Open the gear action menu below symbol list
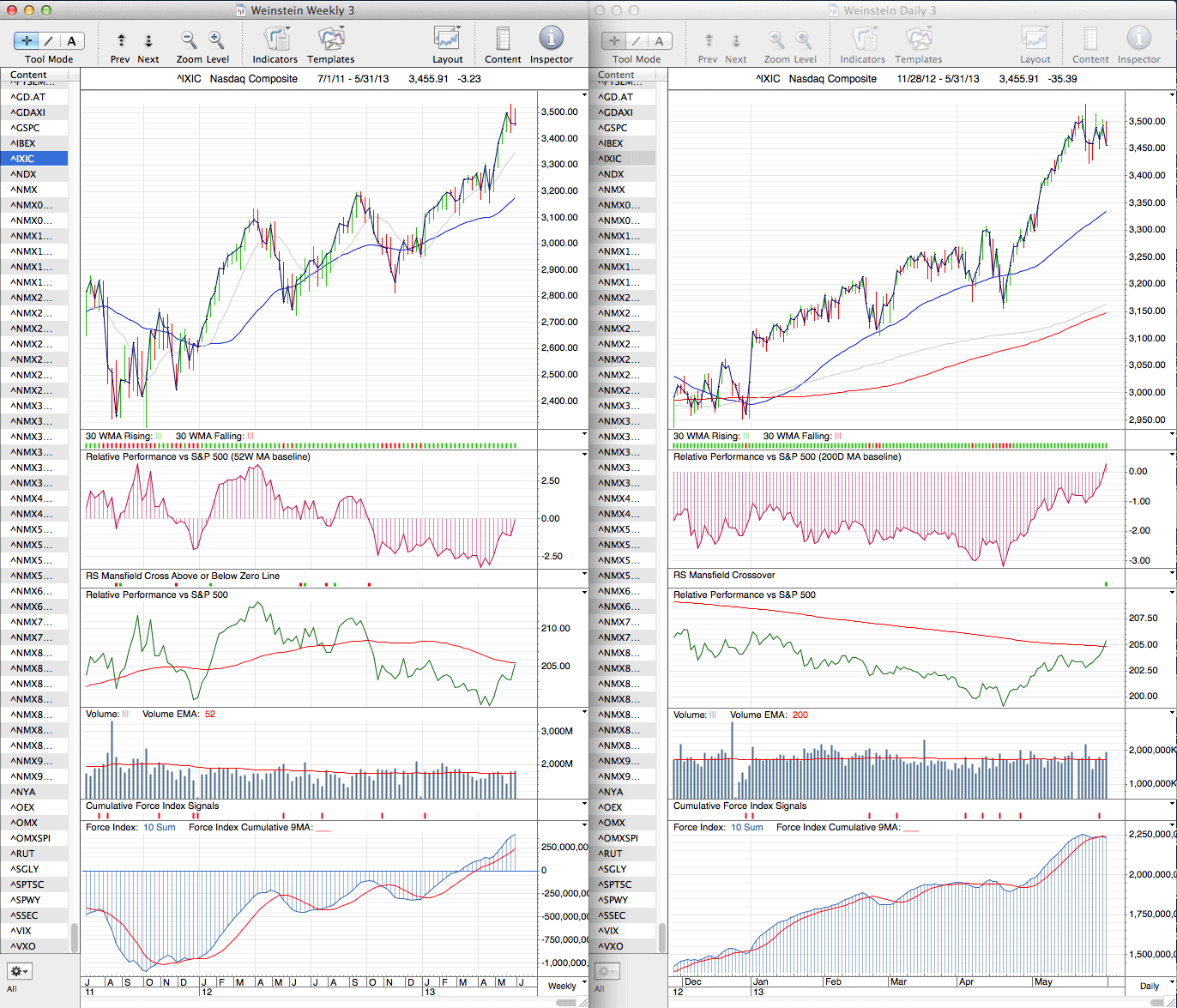The width and height of the screenshot is (1177, 1008). (x=20, y=971)
